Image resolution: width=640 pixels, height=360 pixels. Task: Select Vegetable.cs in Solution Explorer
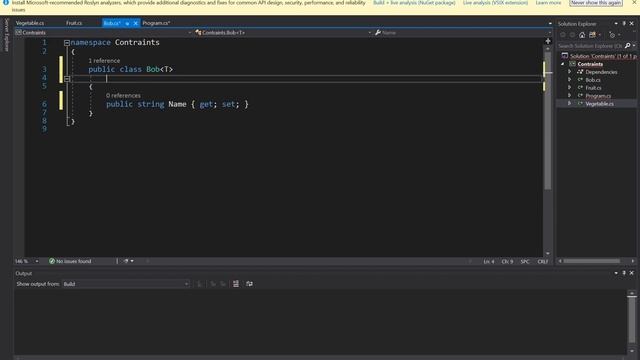point(599,104)
